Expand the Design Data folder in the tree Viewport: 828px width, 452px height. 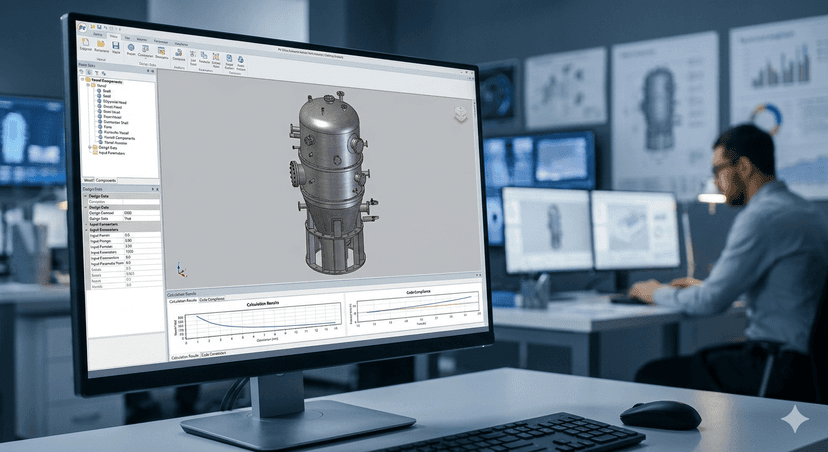pos(90,147)
